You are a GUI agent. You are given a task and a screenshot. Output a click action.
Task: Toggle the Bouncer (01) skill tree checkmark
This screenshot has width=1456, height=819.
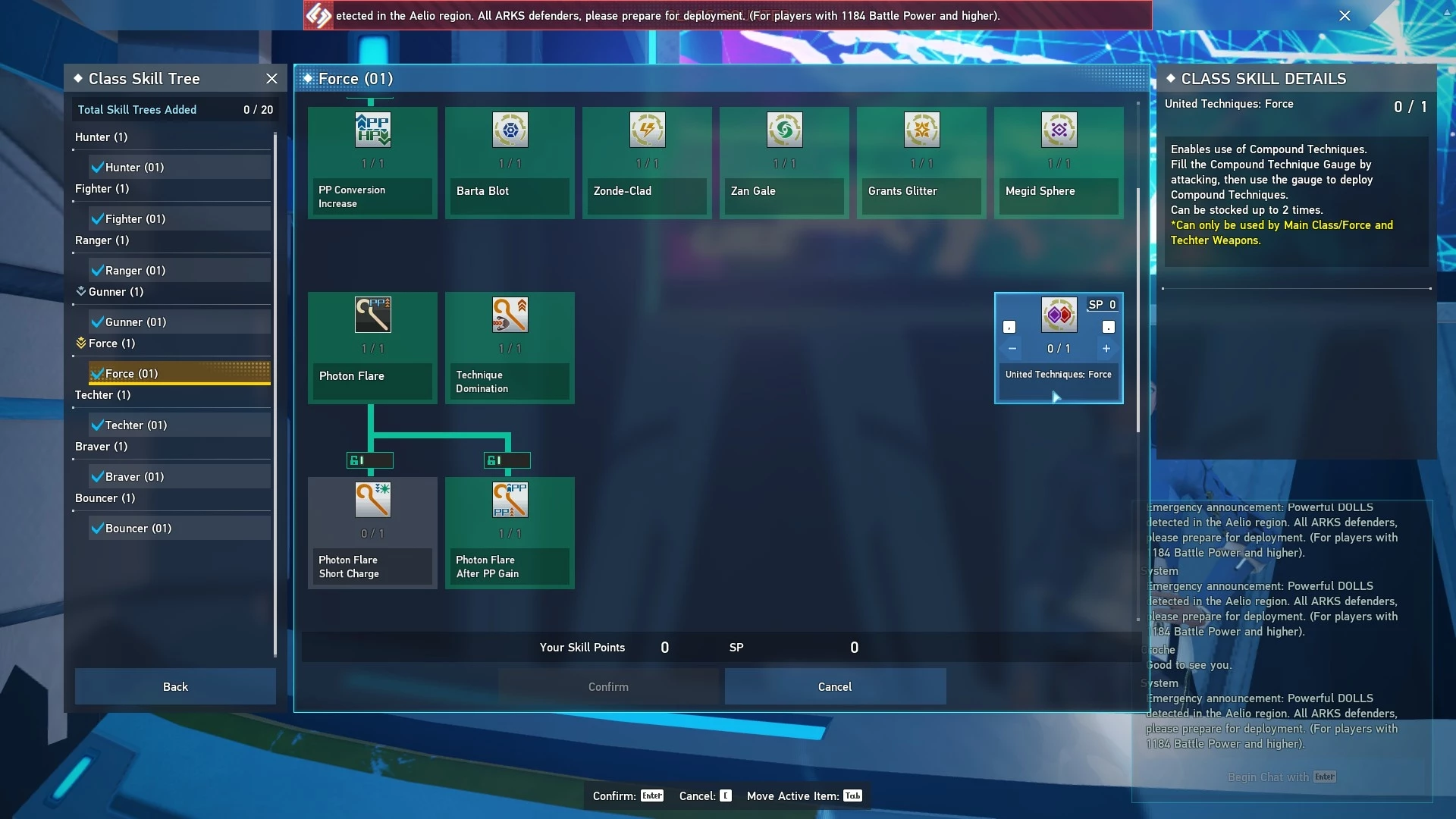97,528
